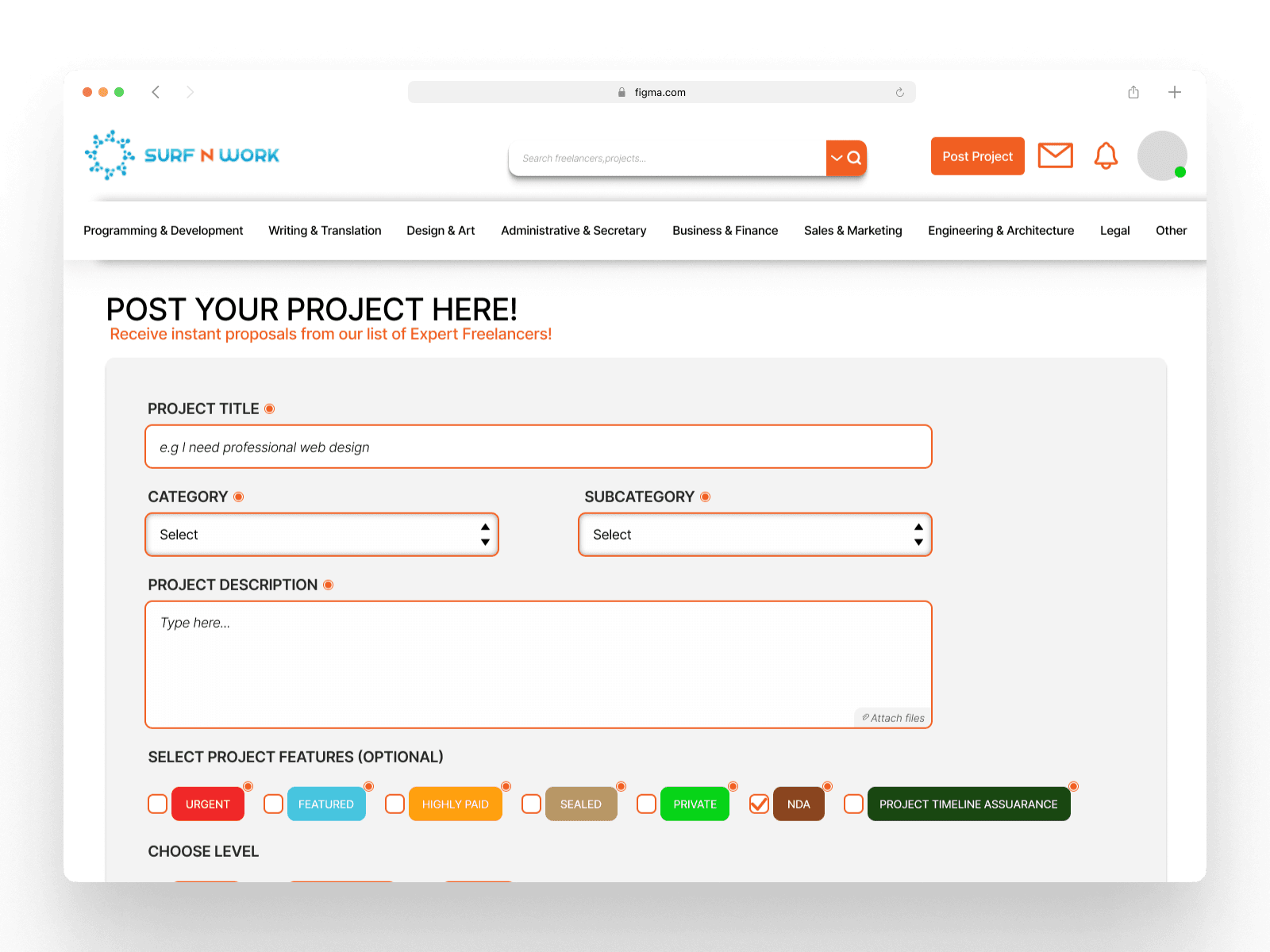Click the search magnifier icon
This screenshot has height=952, width=1270.
tap(854, 157)
